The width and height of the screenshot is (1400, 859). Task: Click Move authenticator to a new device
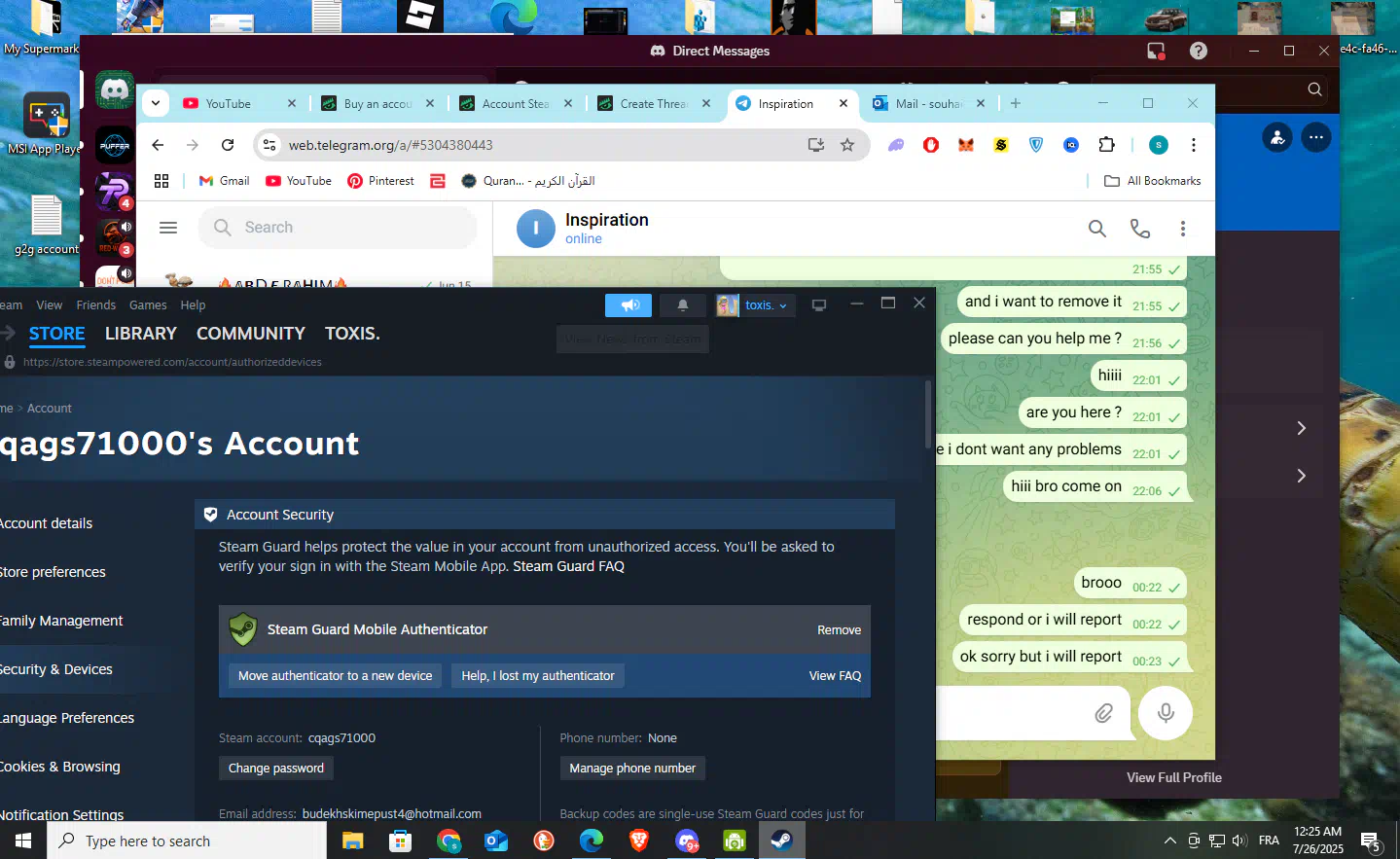click(335, 676)
